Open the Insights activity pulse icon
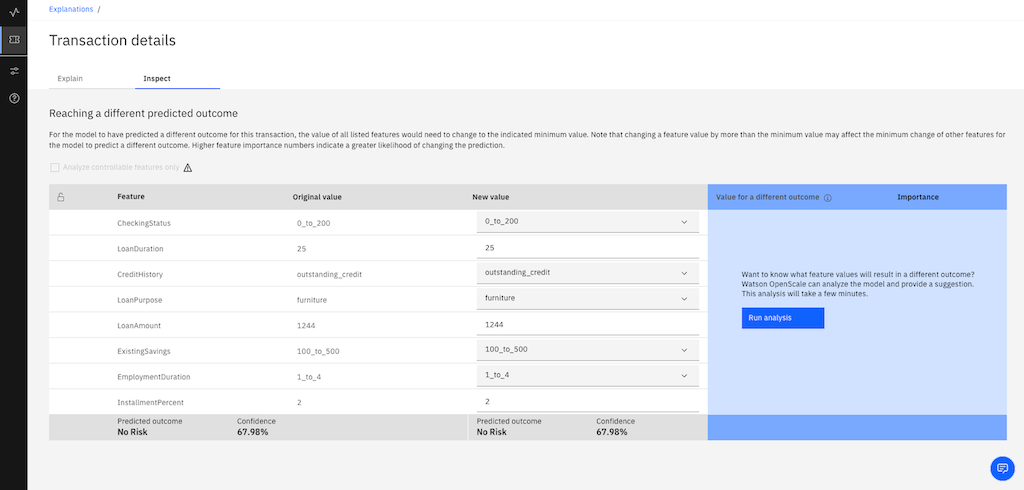 (x=14, y=12)
